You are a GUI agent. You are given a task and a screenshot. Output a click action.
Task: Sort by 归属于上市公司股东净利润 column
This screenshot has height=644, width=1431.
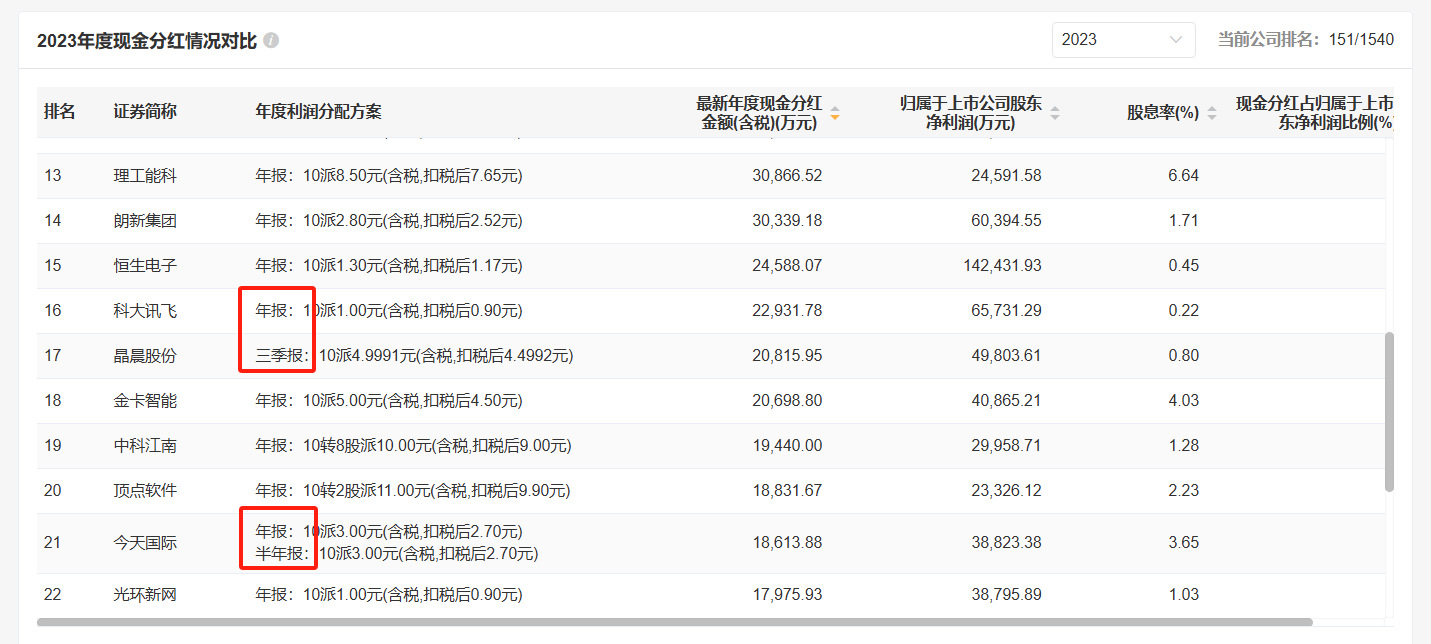[x=1054, y=113]
